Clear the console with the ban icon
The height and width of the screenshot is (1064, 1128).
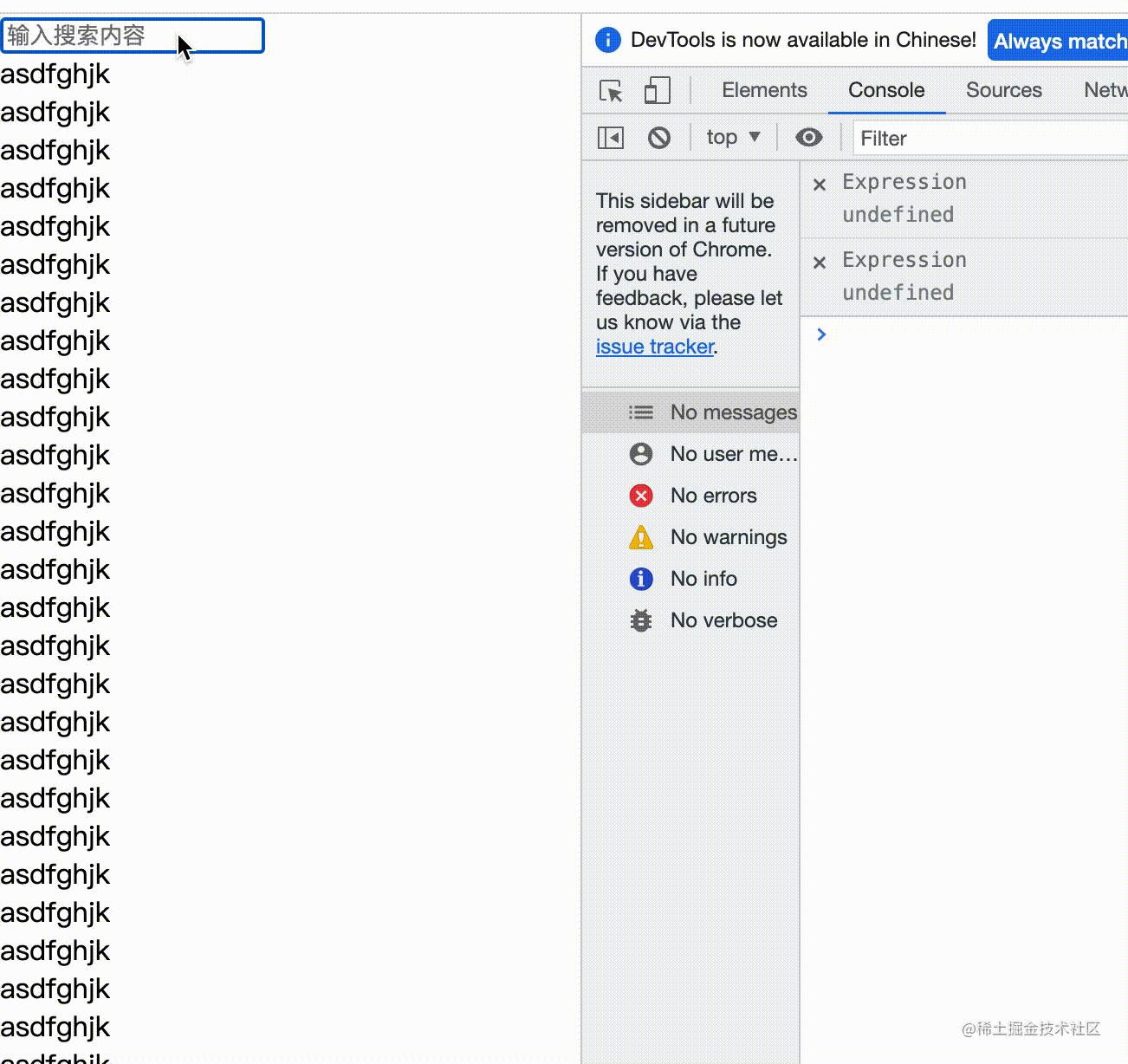(x=659, y=138)
